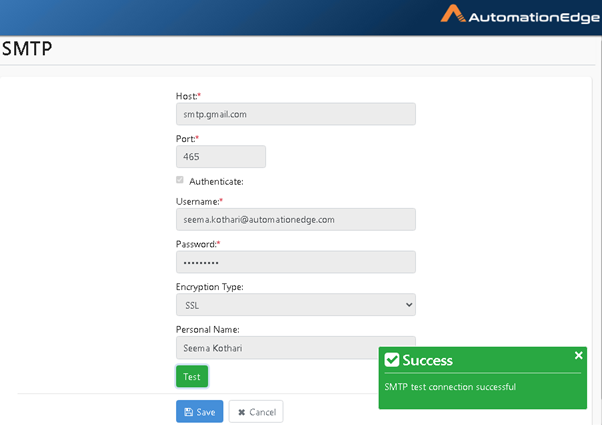The image size is (602, 425).
Task: Select the Username email field
Action: pos(296,220)
